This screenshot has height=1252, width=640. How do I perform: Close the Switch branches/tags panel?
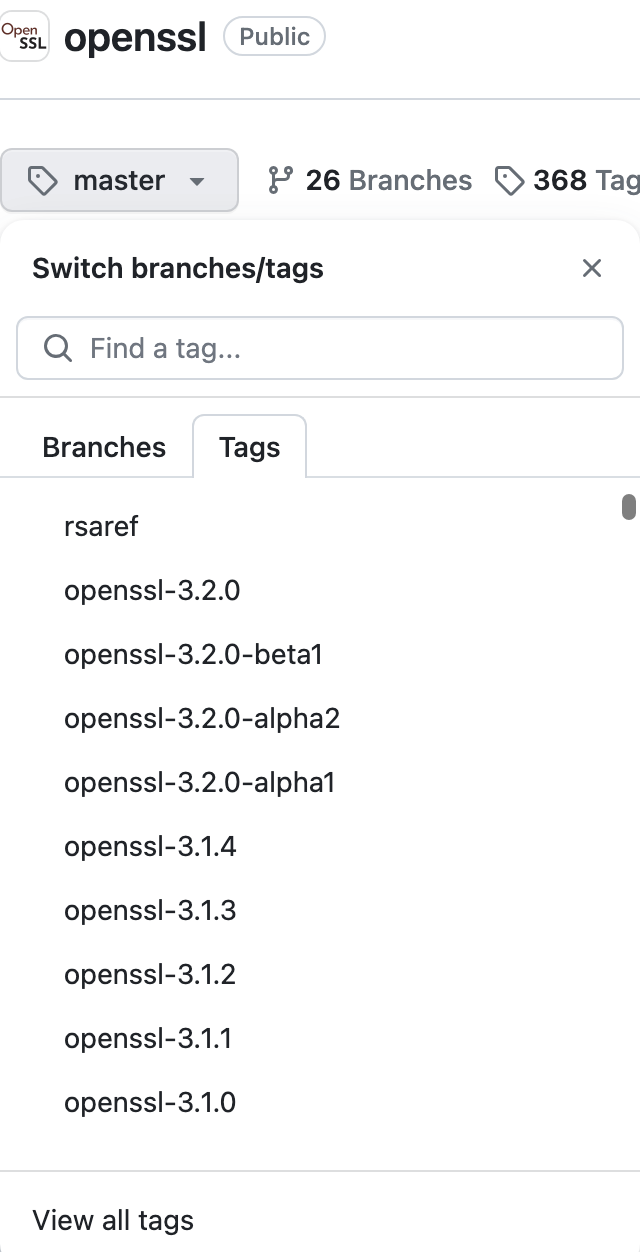(592, 268)
